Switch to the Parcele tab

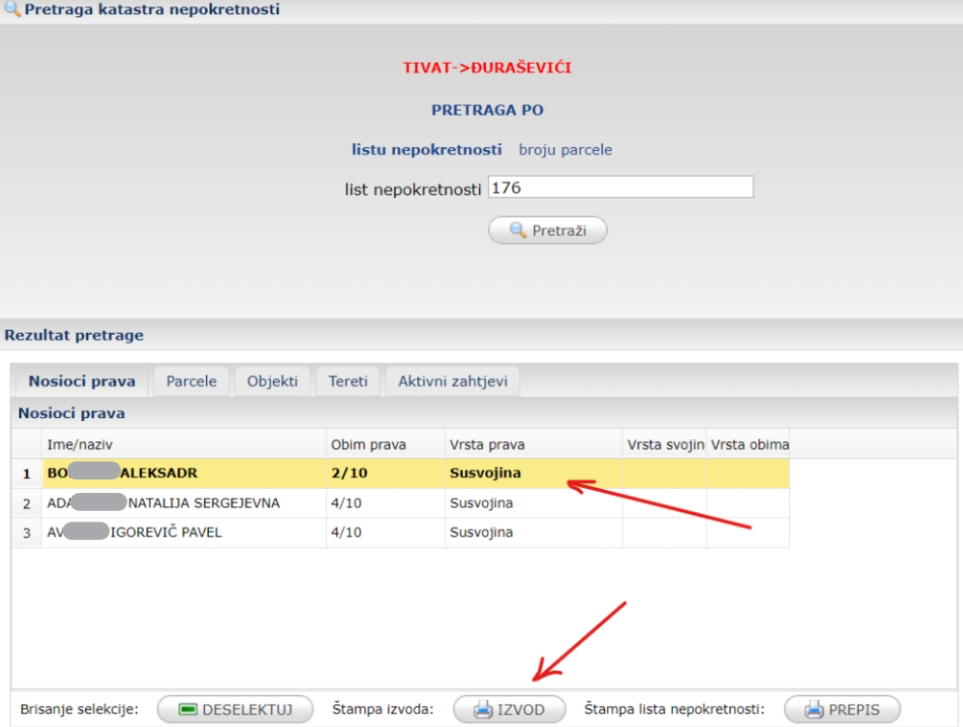(191, 381)
